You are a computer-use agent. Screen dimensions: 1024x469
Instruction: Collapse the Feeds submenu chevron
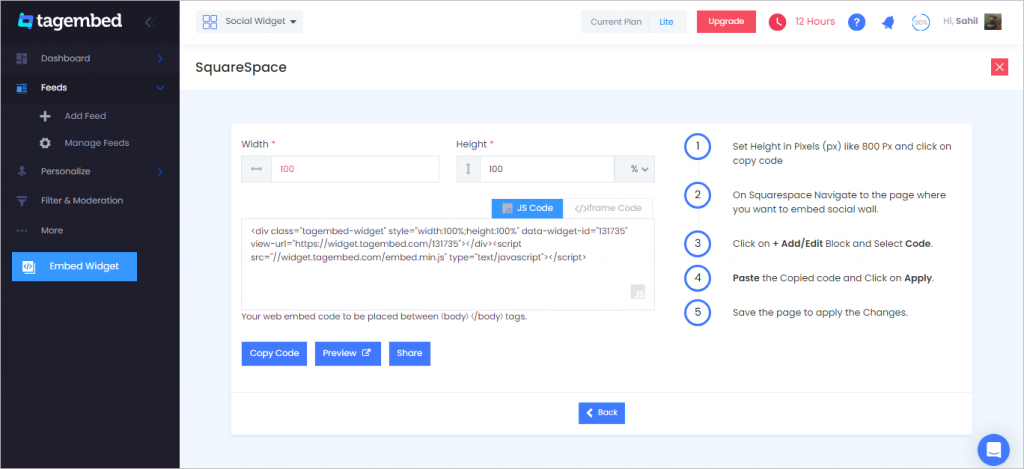point(160,88)
